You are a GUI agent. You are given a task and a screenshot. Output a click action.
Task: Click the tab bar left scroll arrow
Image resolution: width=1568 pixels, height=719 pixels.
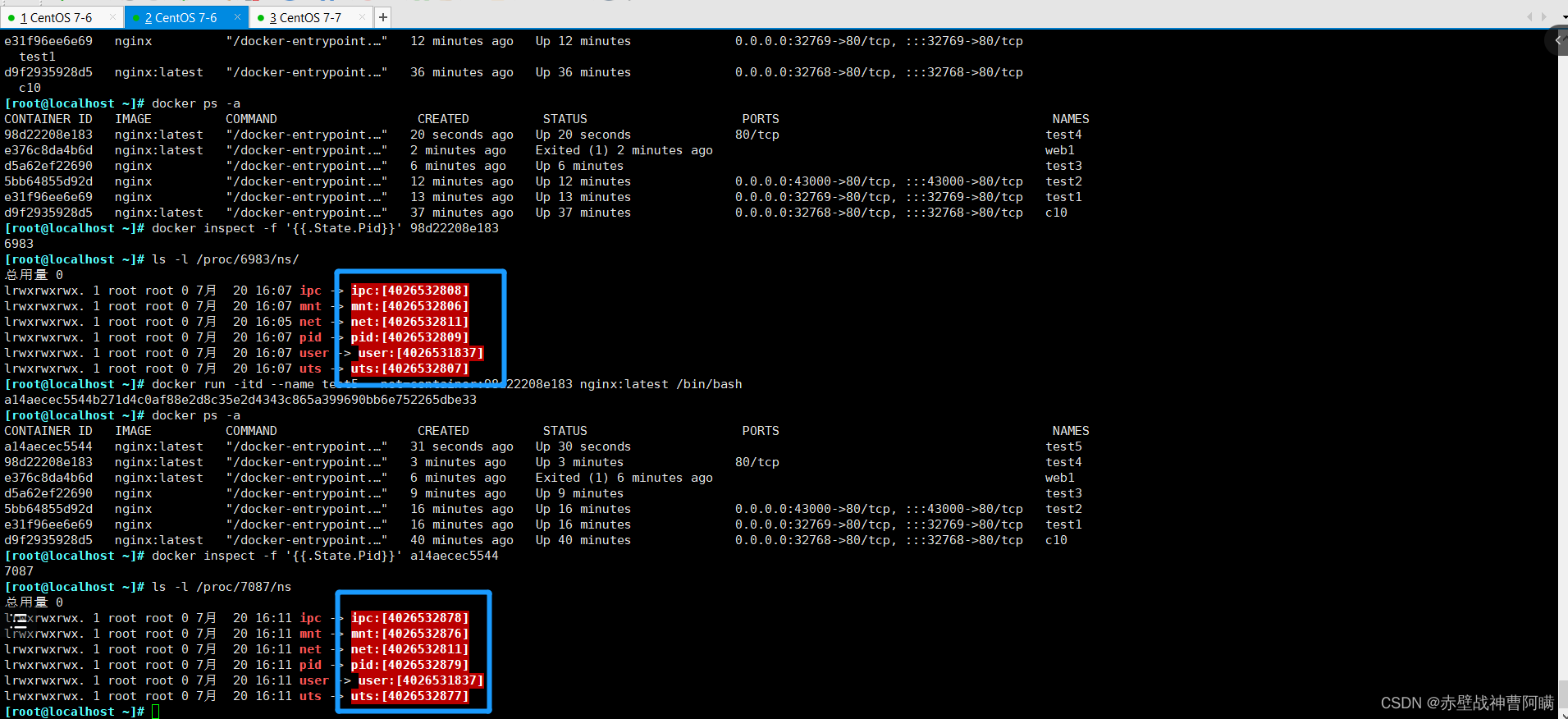pos(1529,16)
